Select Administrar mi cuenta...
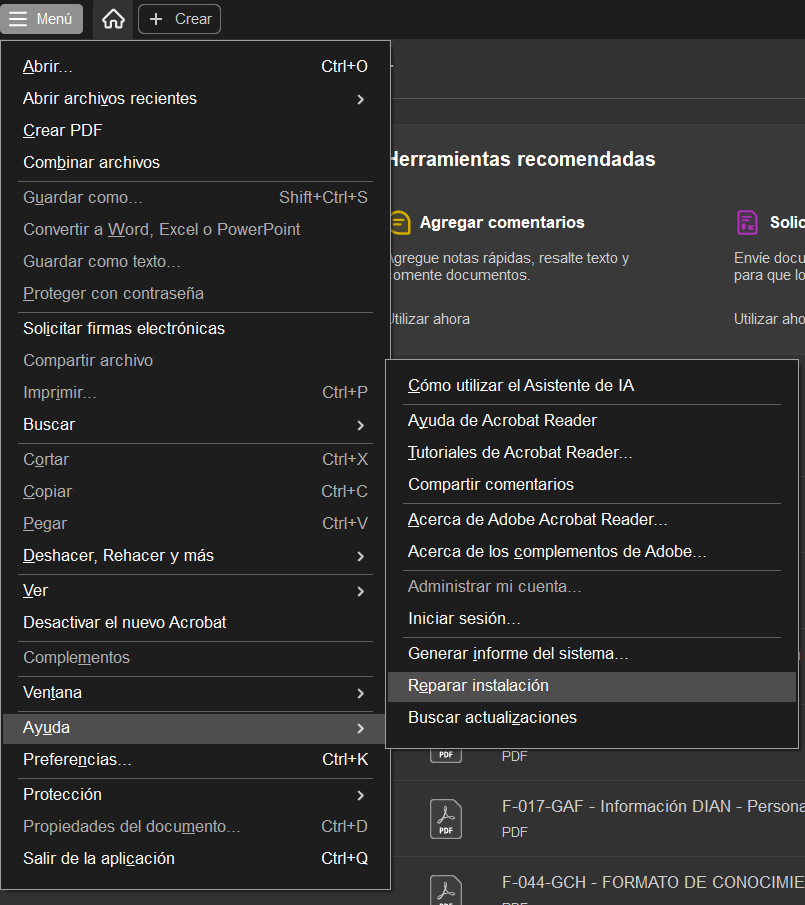 pos(591,587)
